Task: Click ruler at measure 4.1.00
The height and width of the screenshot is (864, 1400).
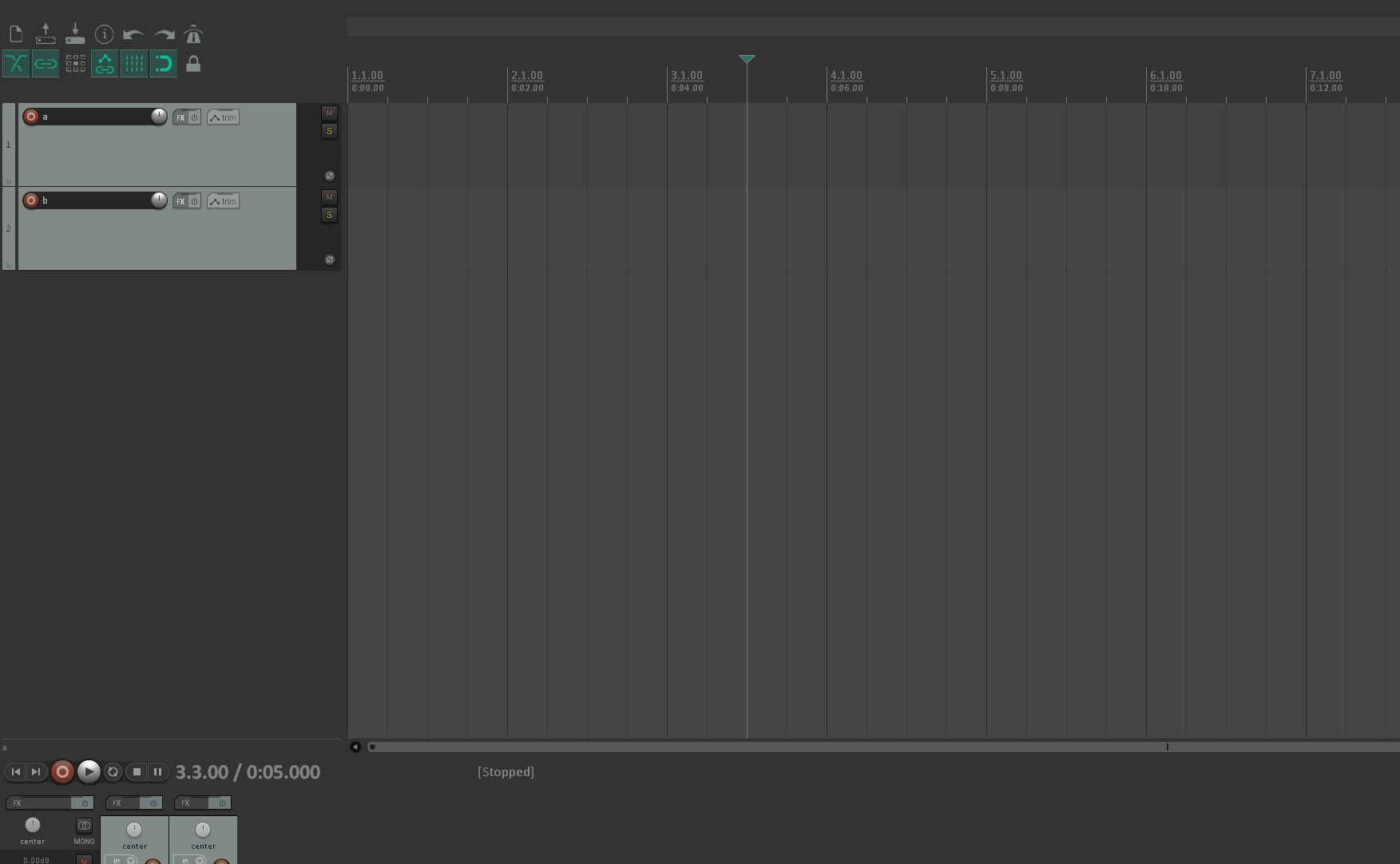Action: (847, 75)
